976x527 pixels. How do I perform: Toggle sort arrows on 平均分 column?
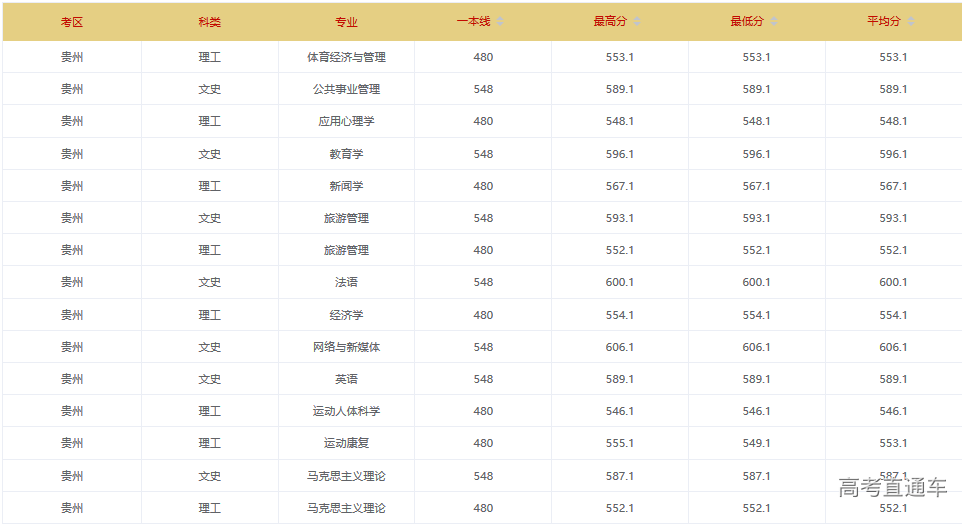pyautogui.click(x=911, y=22)
